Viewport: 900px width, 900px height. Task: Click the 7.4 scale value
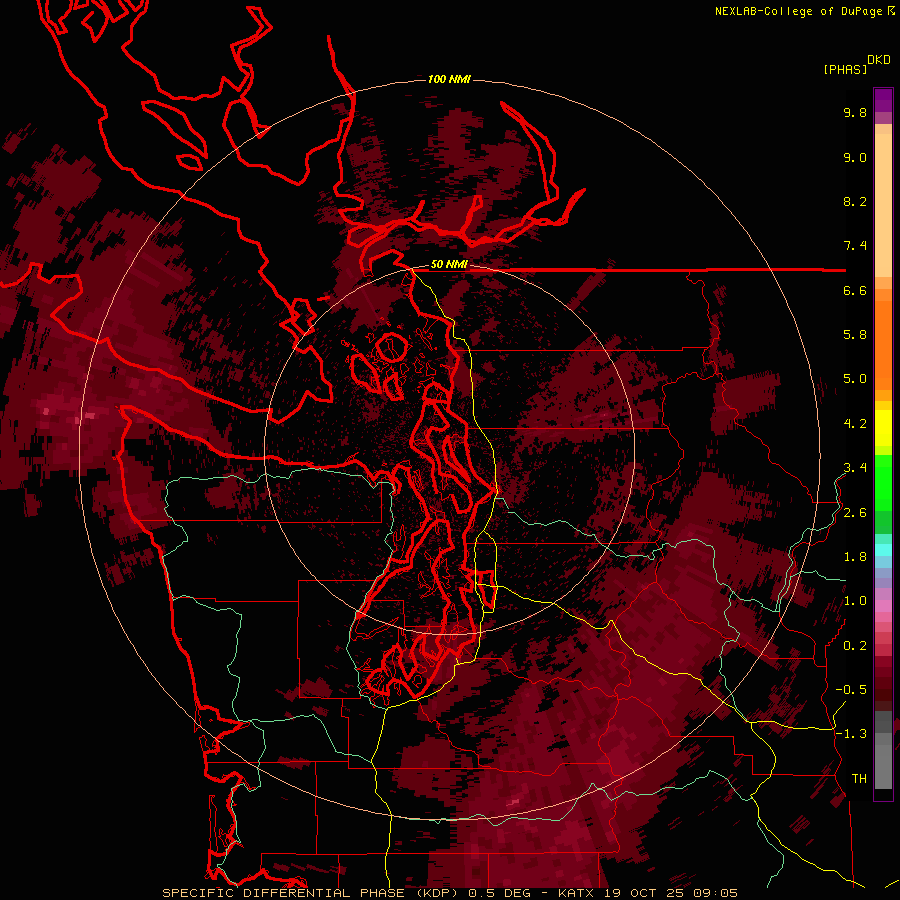855,246
